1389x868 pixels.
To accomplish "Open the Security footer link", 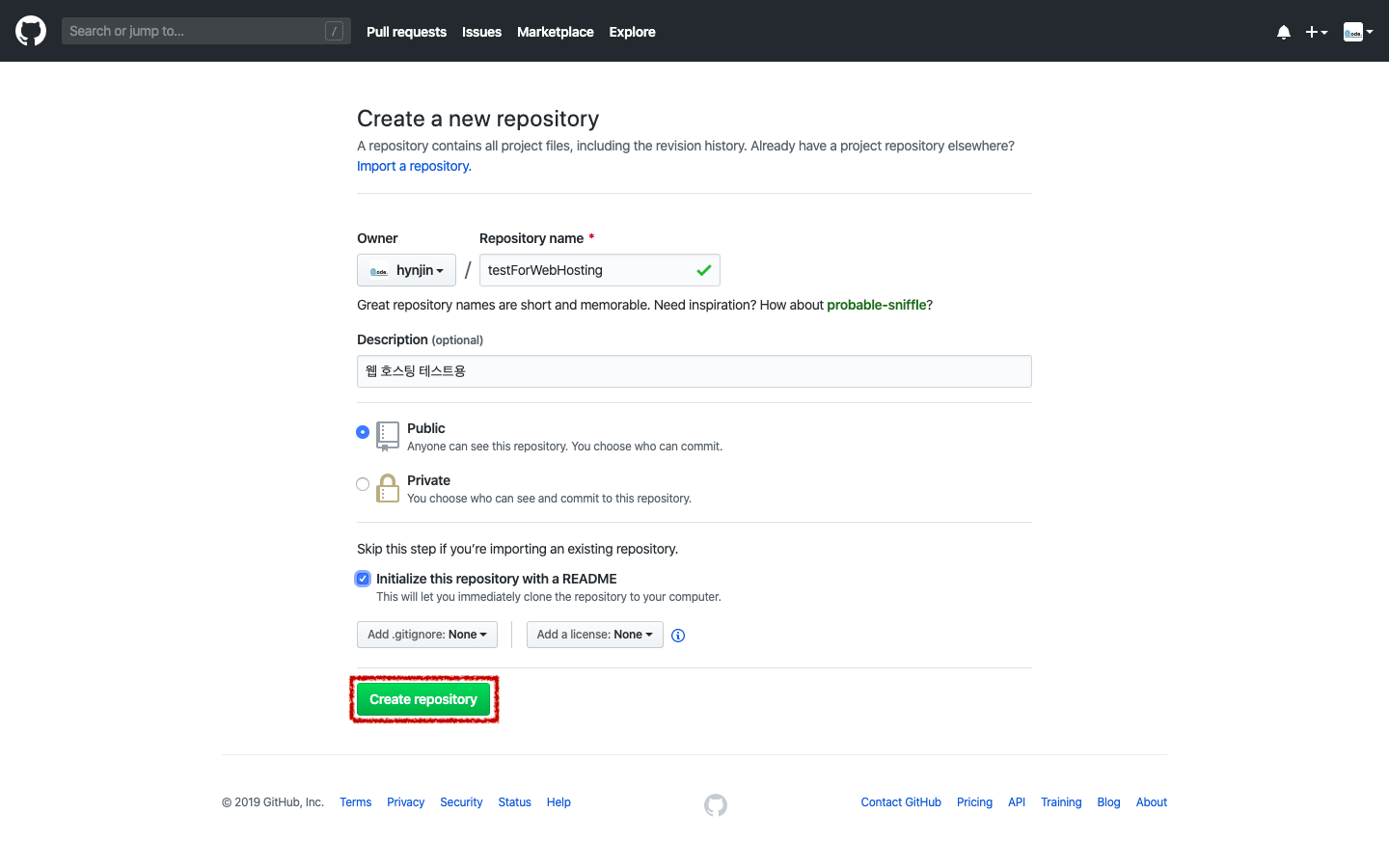I will [461, 802].
